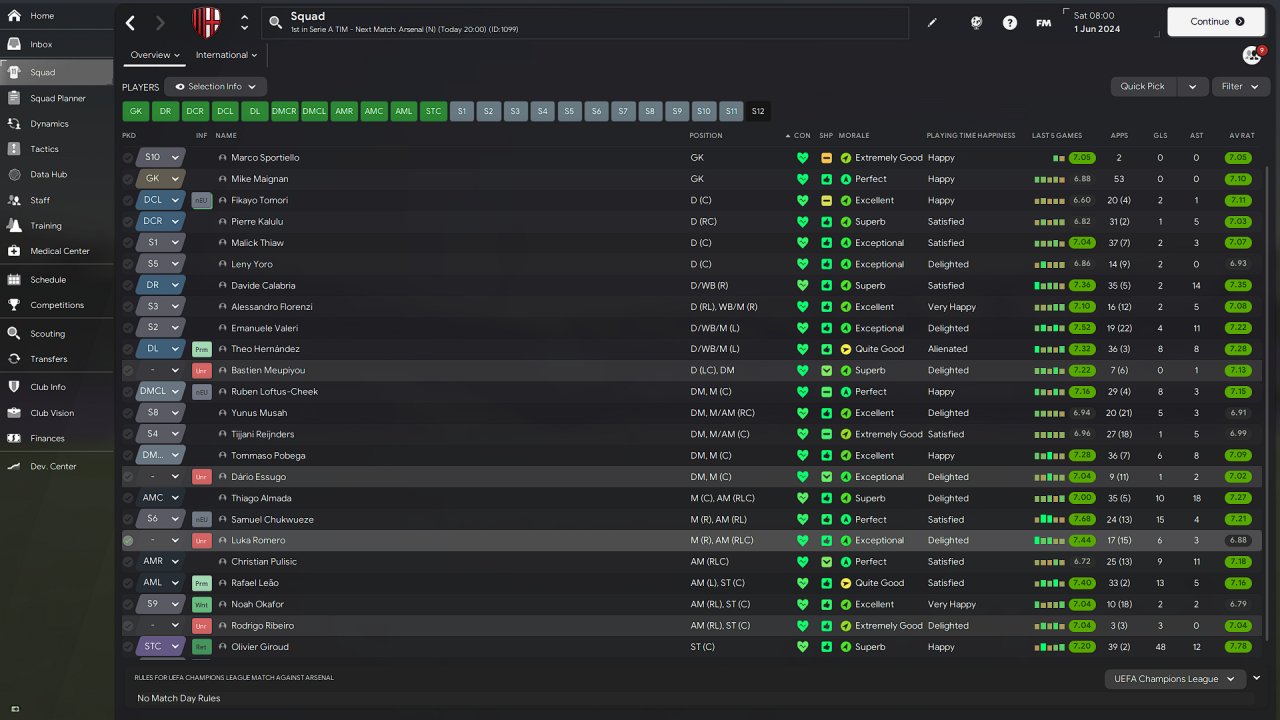Select the STC position slot

click(x=433, y=111)
